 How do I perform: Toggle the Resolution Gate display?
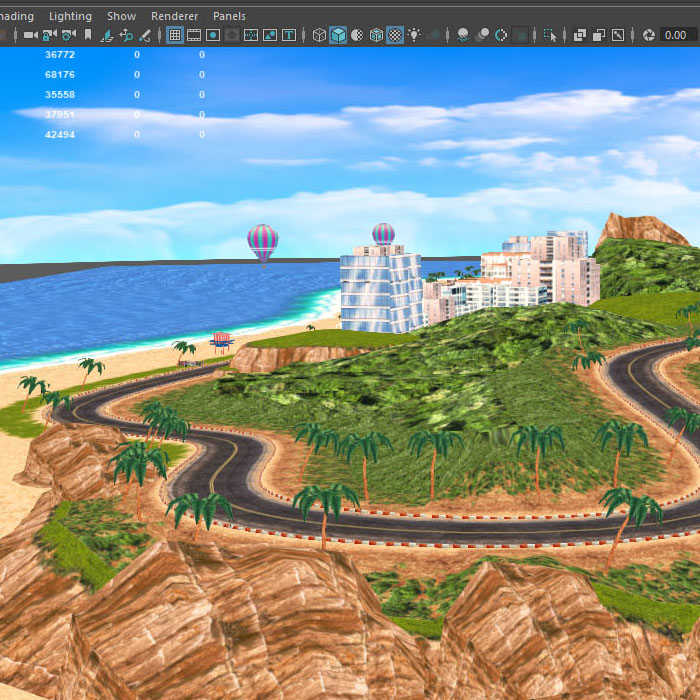[213, 35]
